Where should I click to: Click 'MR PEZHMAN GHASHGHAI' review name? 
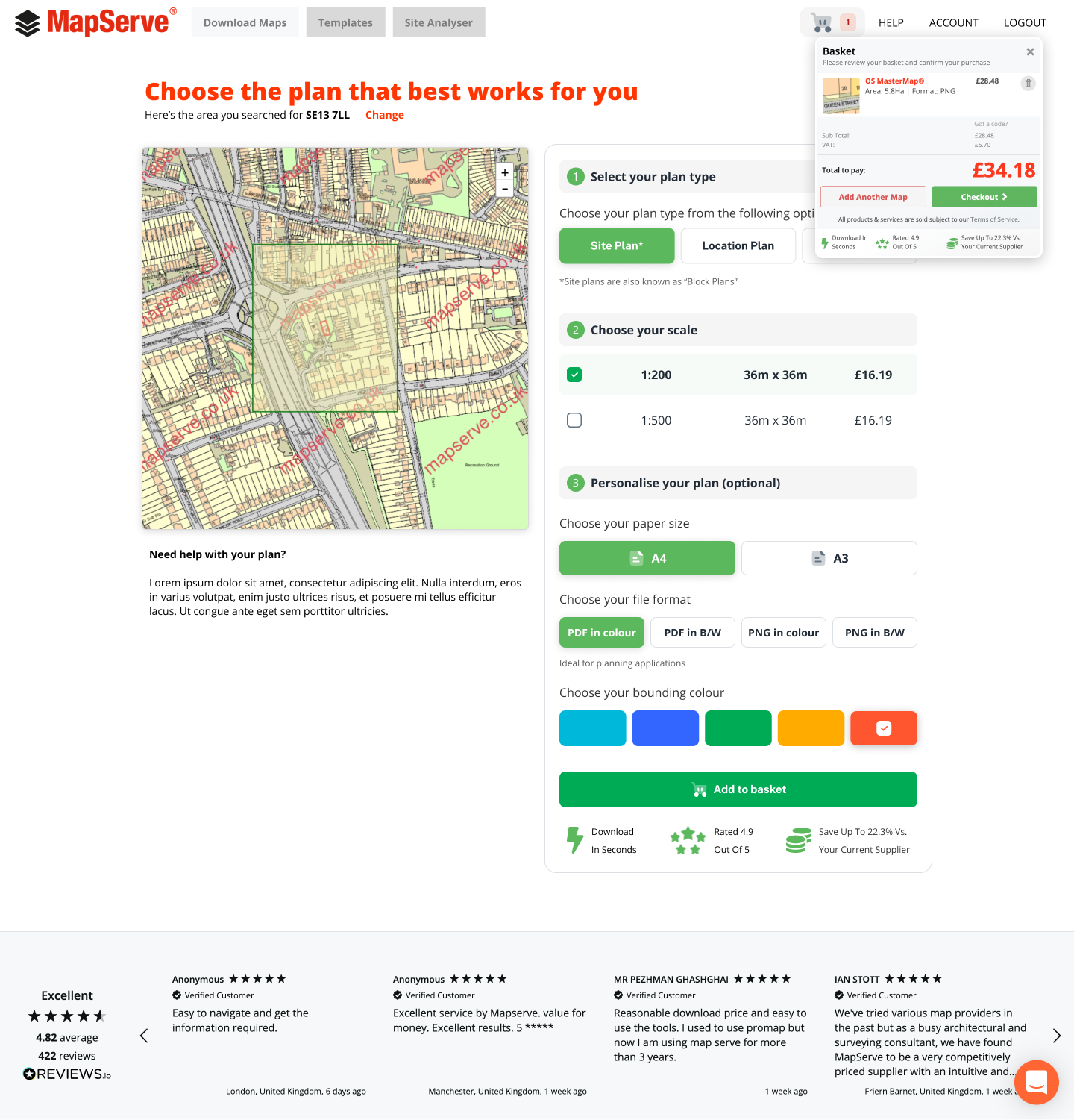tap(671, 979)
